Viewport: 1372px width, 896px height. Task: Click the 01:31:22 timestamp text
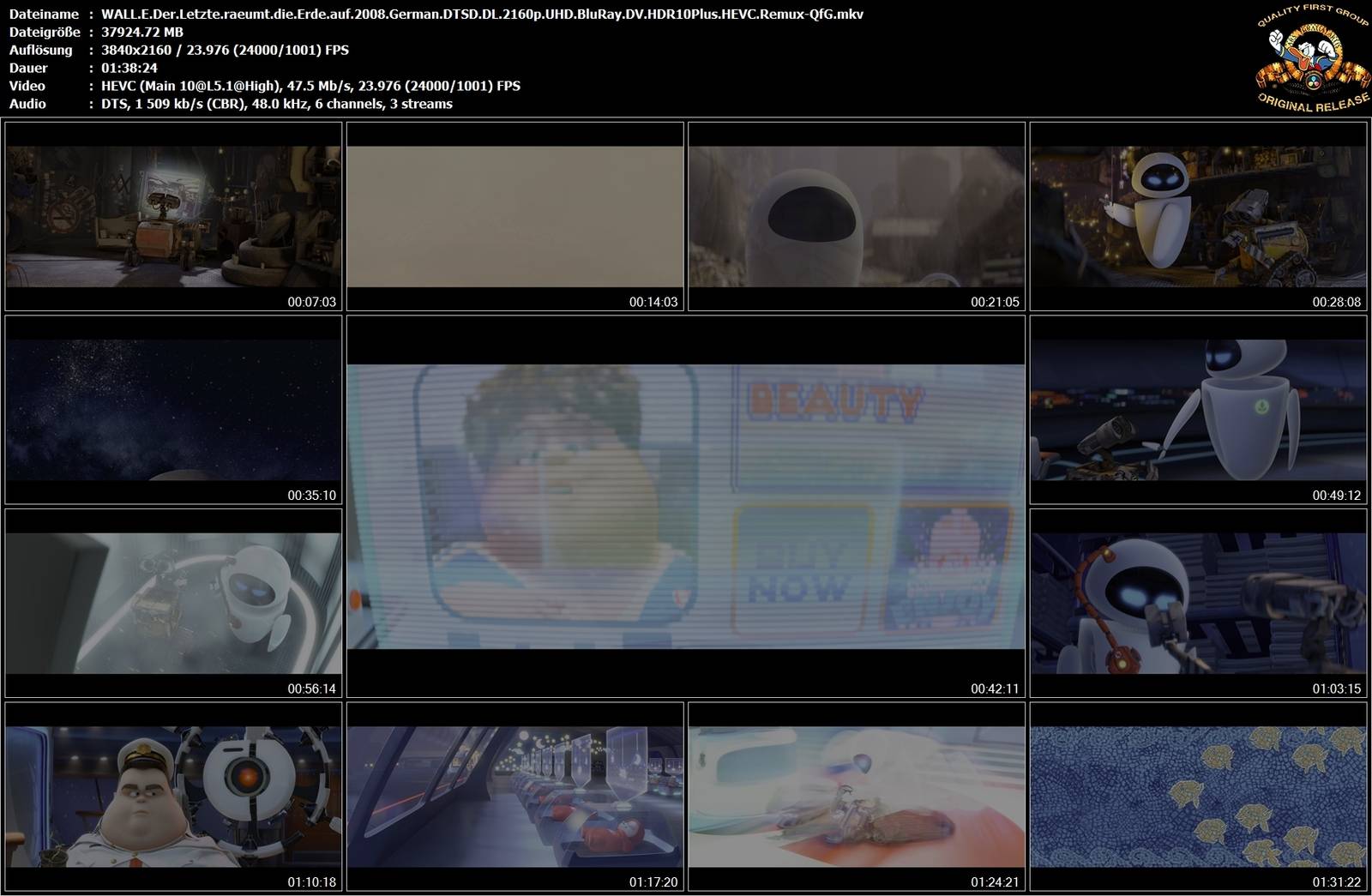(x=1336, y=882)
